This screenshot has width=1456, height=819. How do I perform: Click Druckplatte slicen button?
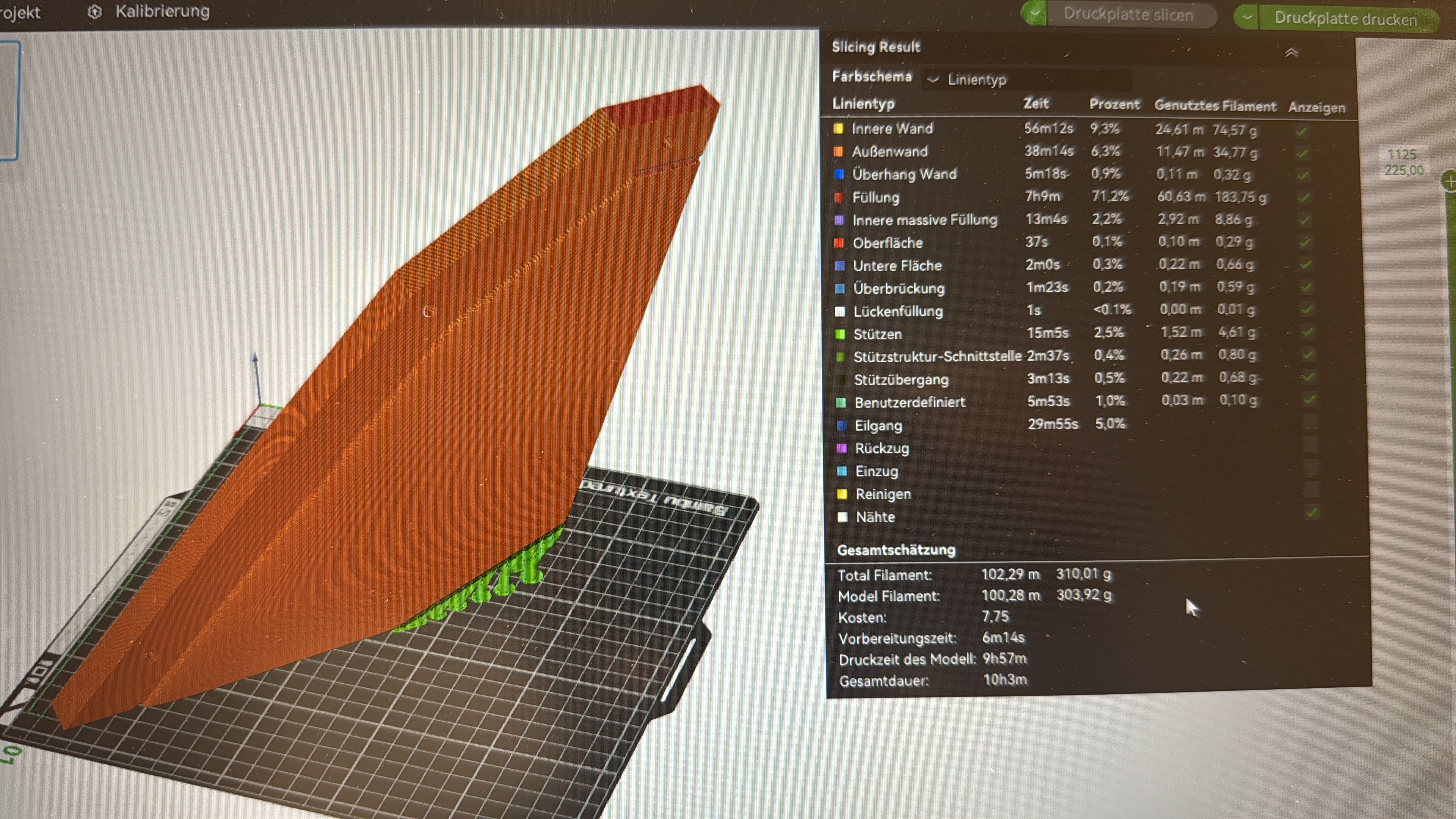pos(1128,15)
